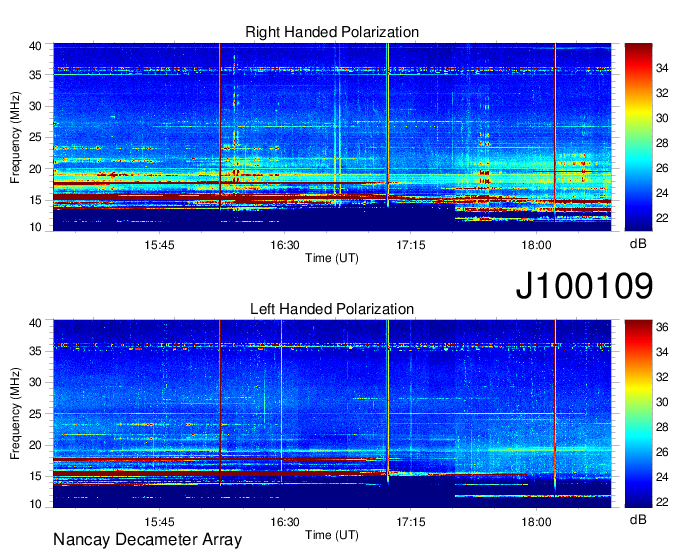Image resolution: width=680 pixels, height=552 pixels.
Task: Click the 30 MHz tick label on bottom plot
Action: coord(35,382)
